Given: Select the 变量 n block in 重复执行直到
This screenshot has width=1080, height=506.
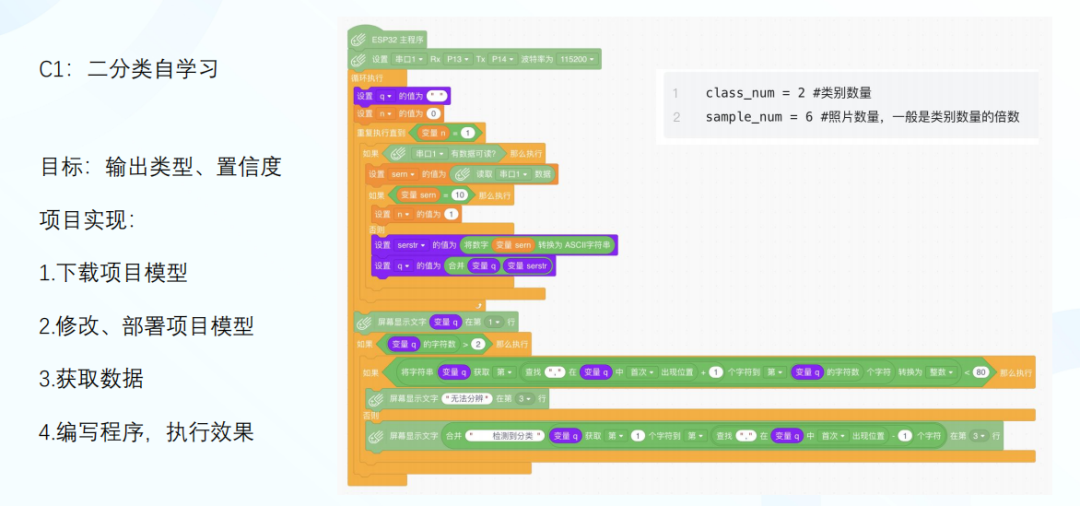Looking at the screenshot, I should coord(433,133).
